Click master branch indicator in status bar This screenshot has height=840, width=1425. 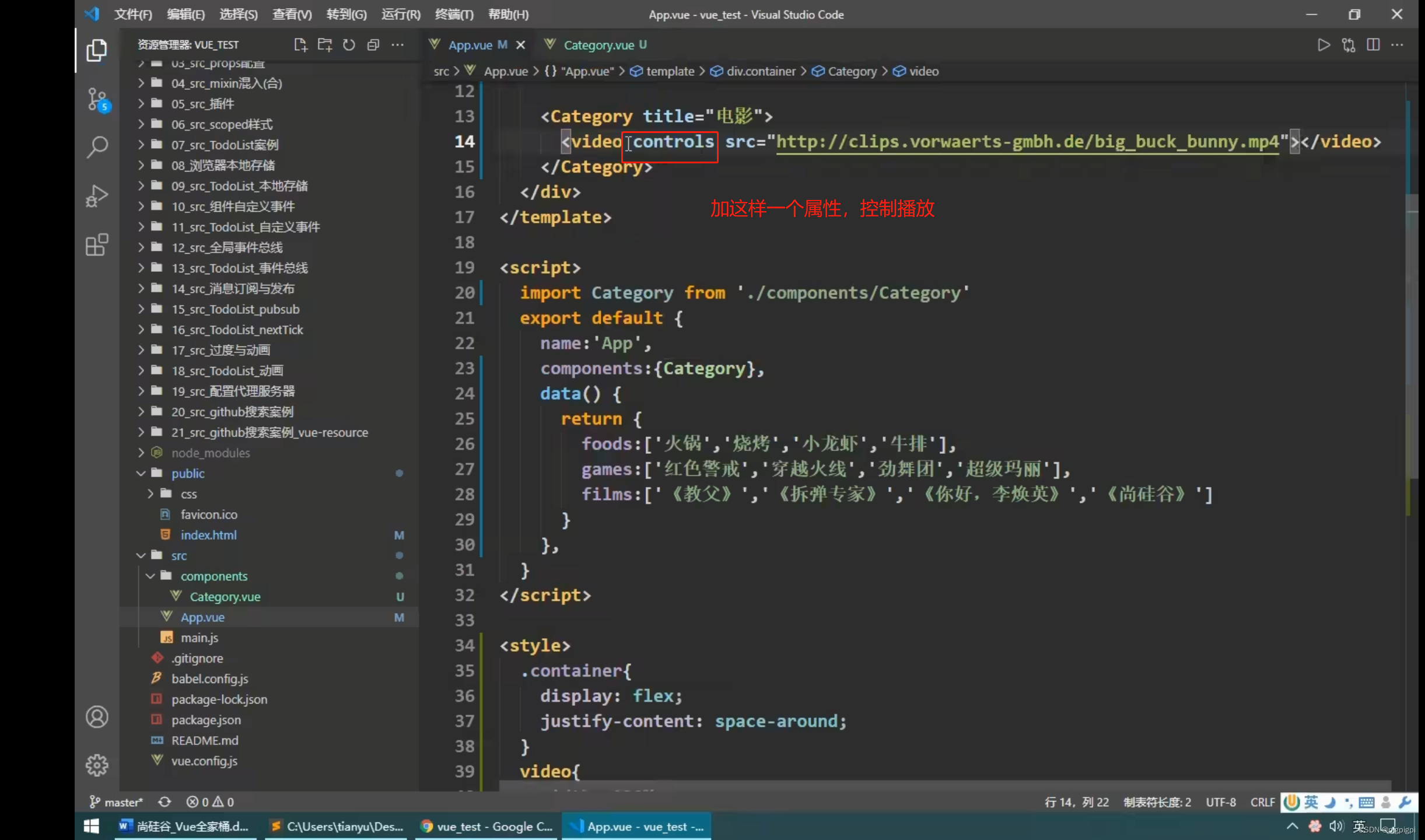click(x=116, y=801)
